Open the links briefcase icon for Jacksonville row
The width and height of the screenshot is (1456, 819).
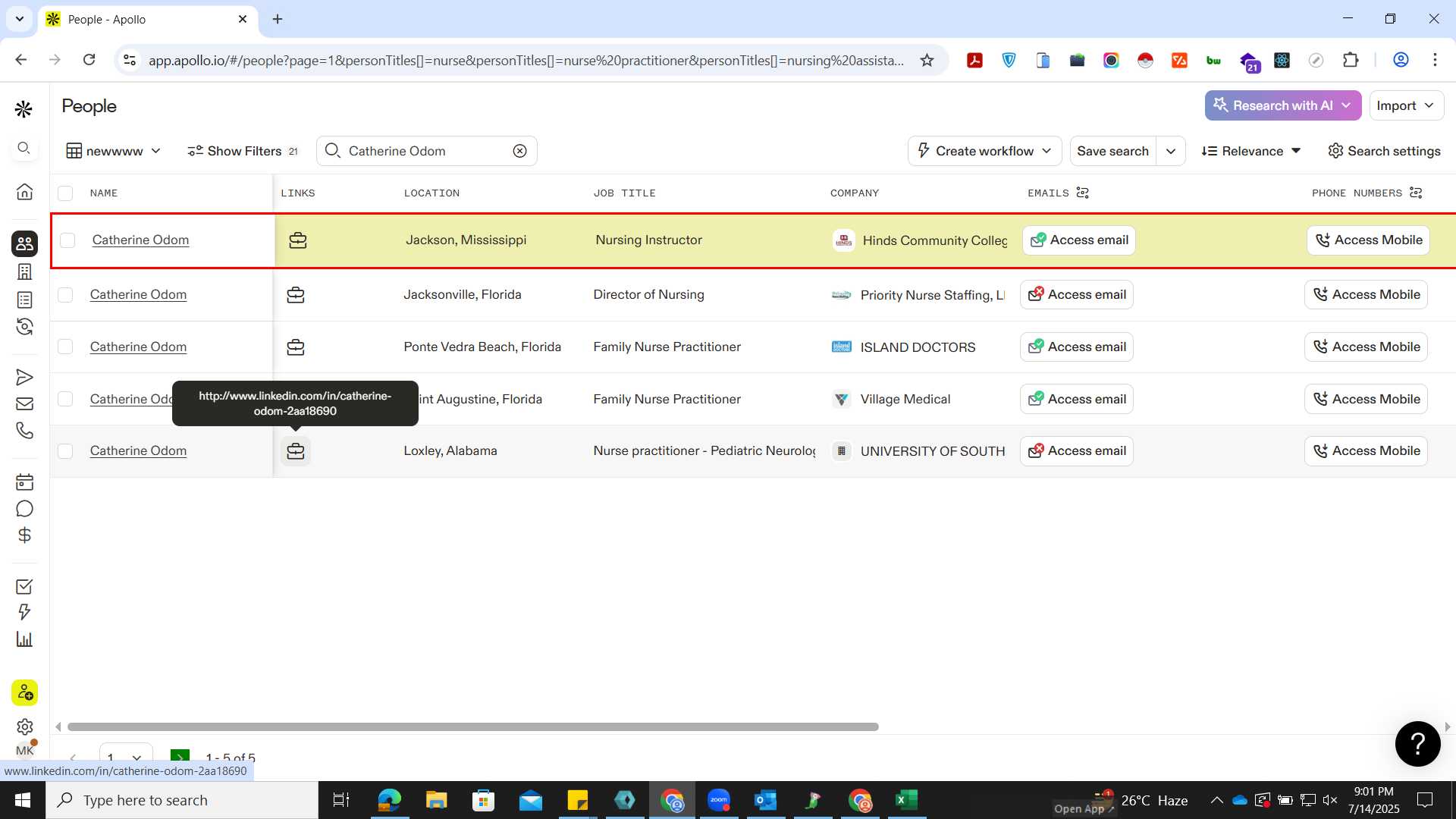(x=296, y=295)
